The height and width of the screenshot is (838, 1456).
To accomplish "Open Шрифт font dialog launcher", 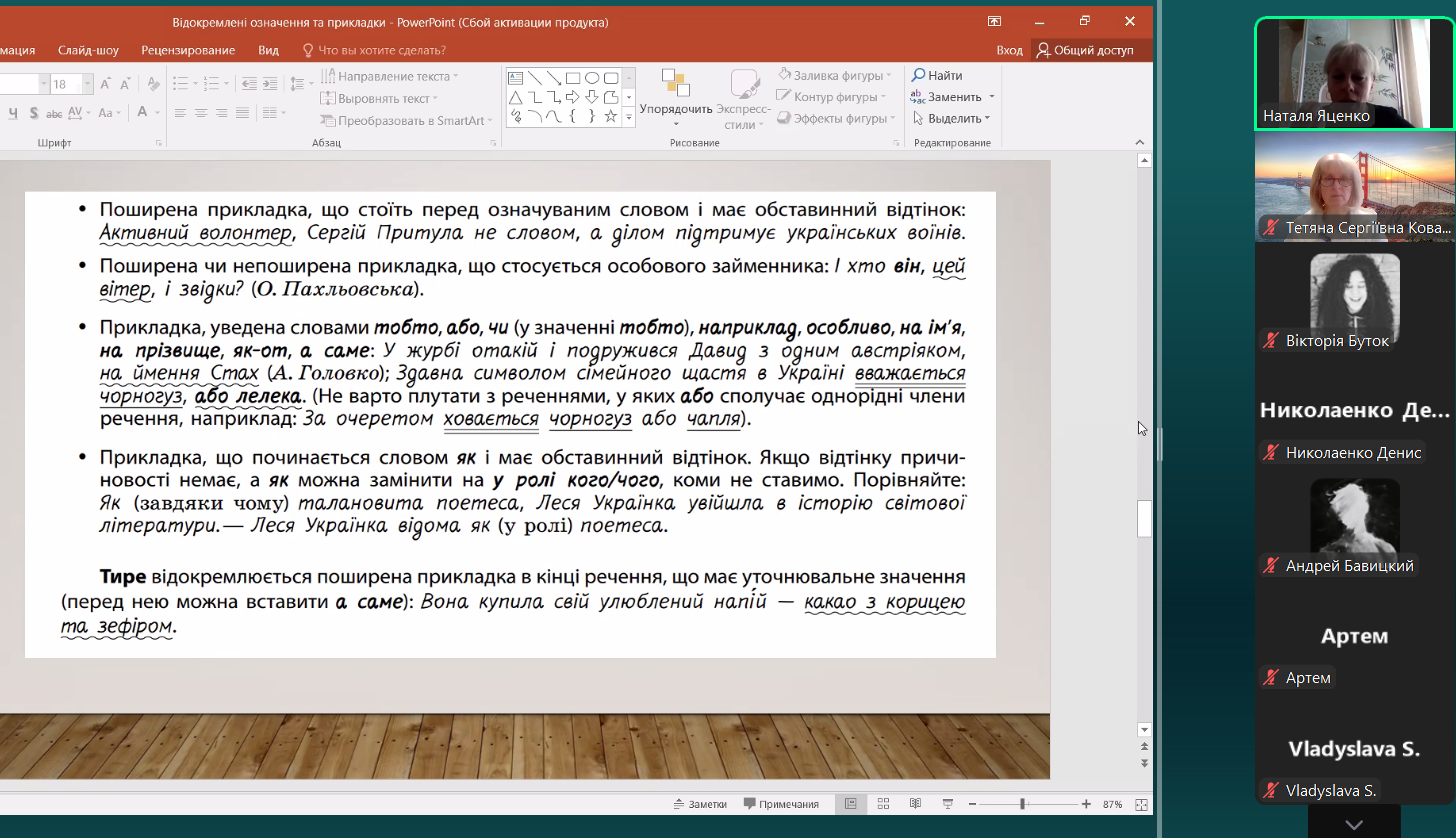I will tap(159, 144).
